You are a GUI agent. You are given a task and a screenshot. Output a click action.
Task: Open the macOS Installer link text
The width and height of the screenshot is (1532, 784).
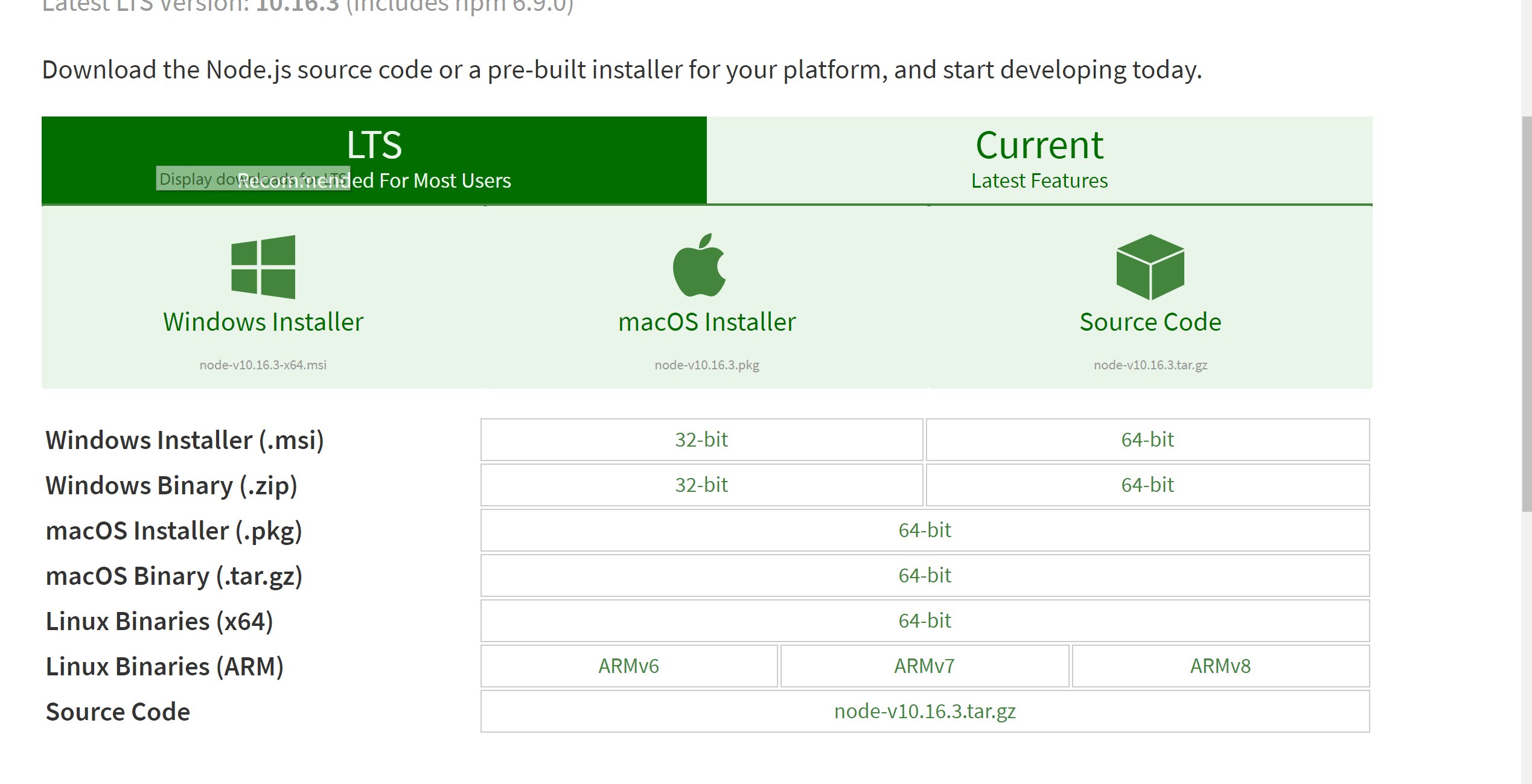pyautogui.click(x=707, y=322)
